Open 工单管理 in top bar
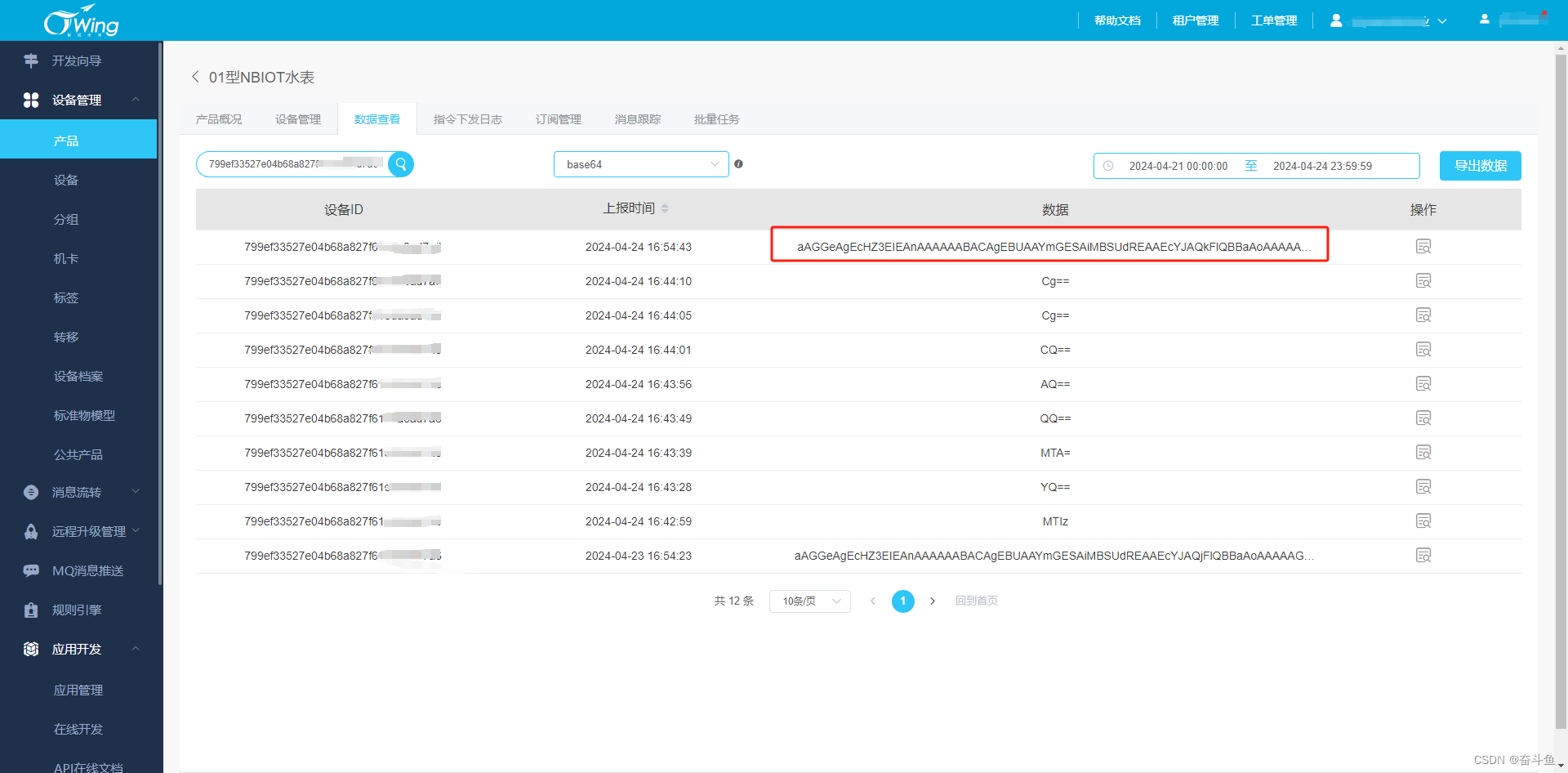This screenshot has height=773, width=1568. [x=1274, y=20]
